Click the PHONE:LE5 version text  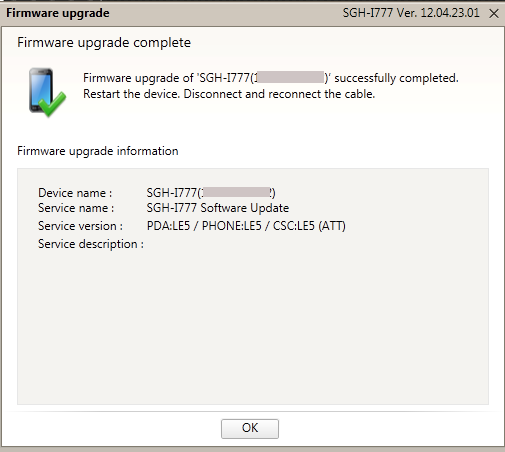pos(232,226)
